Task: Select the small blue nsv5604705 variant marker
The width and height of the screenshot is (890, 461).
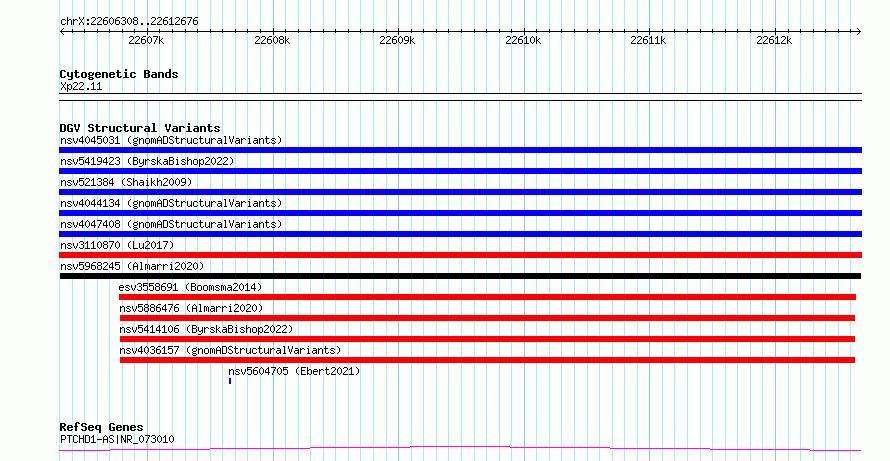Action: tap(230, 381)
